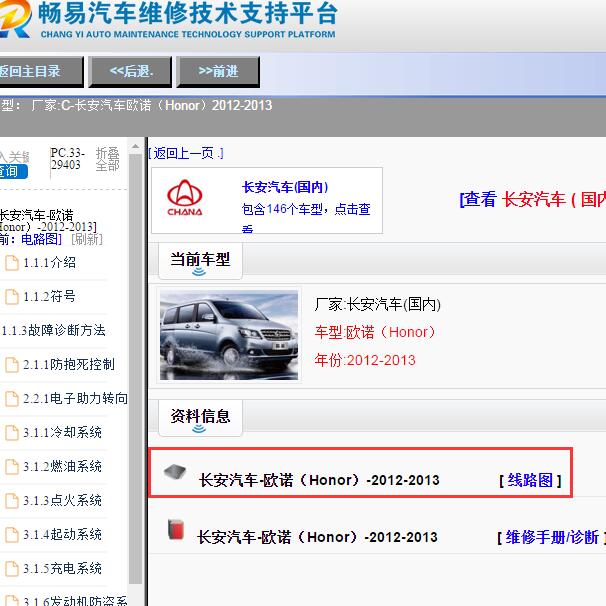Click 长安汽车-欧诺（Honor）-2012-2013 entry beside red book
This screenshot has width=606, height=606.
(x=317, y=537)
